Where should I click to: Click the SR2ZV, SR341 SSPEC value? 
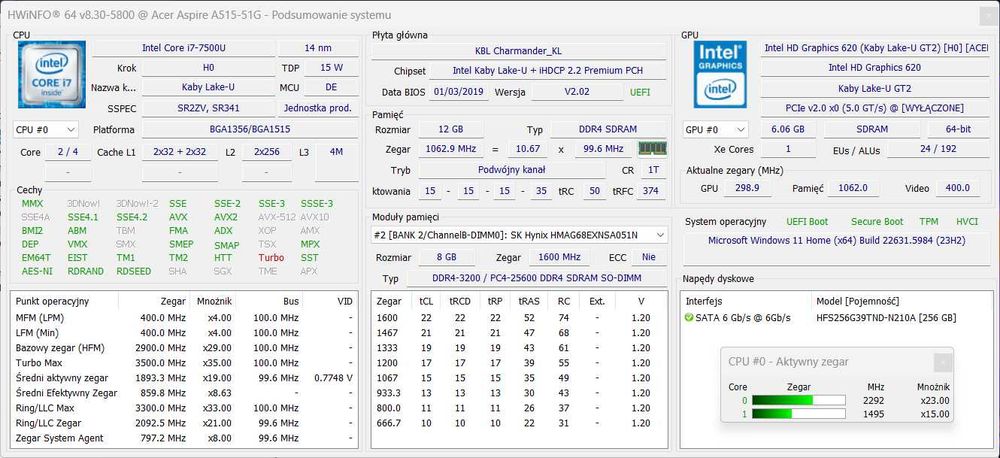208,108
